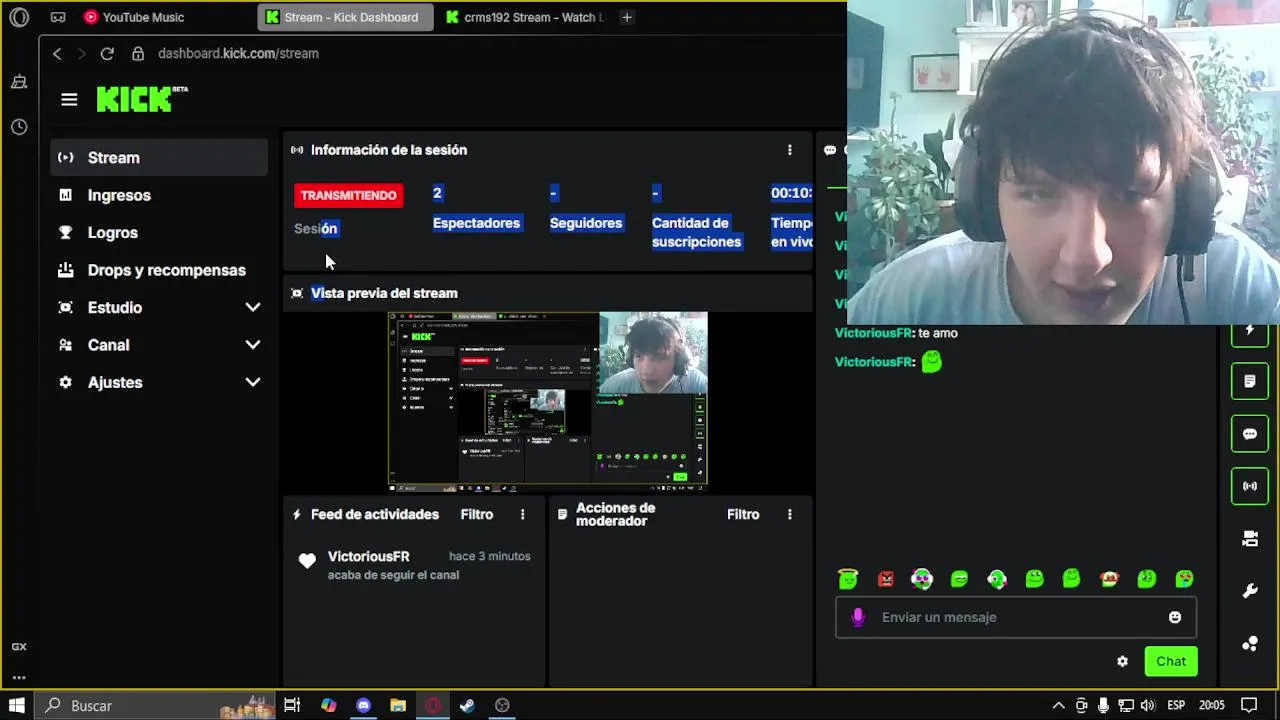Viewport: 1280px width, 720px height.
Task: Open Steam from the taskbar
Action: coord(467,705)
